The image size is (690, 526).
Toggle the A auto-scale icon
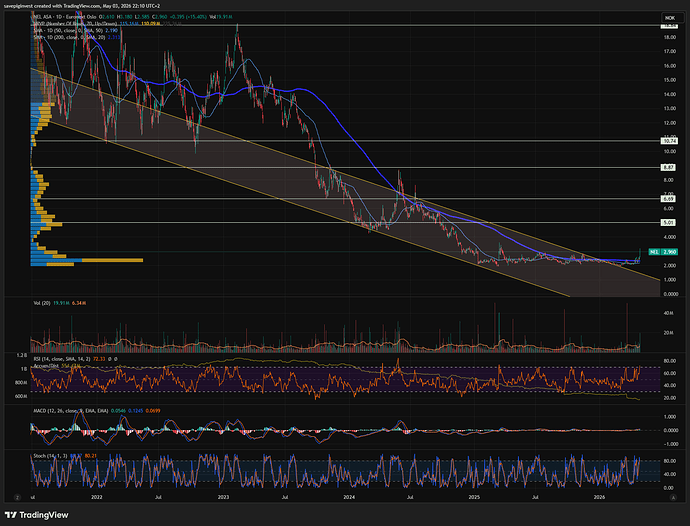pyautogui.click(x=672, y=497)
